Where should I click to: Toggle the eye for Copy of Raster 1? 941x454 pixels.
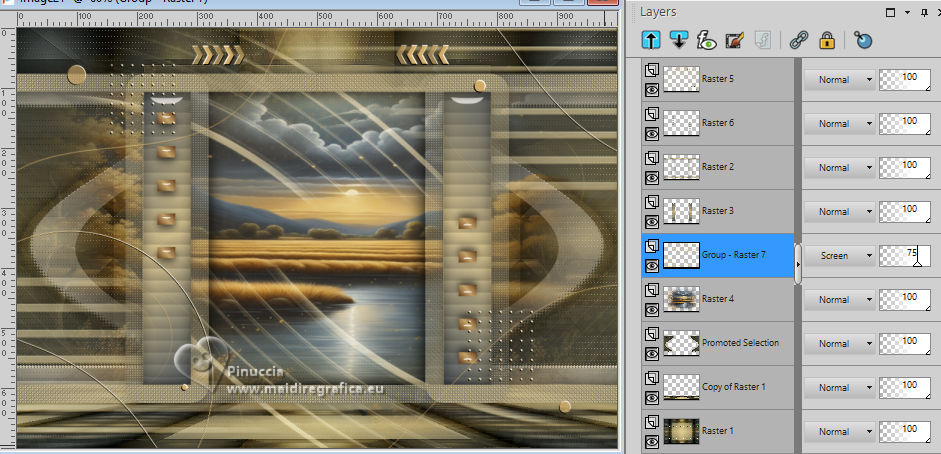pyautogui.click(x=652, y=398)
